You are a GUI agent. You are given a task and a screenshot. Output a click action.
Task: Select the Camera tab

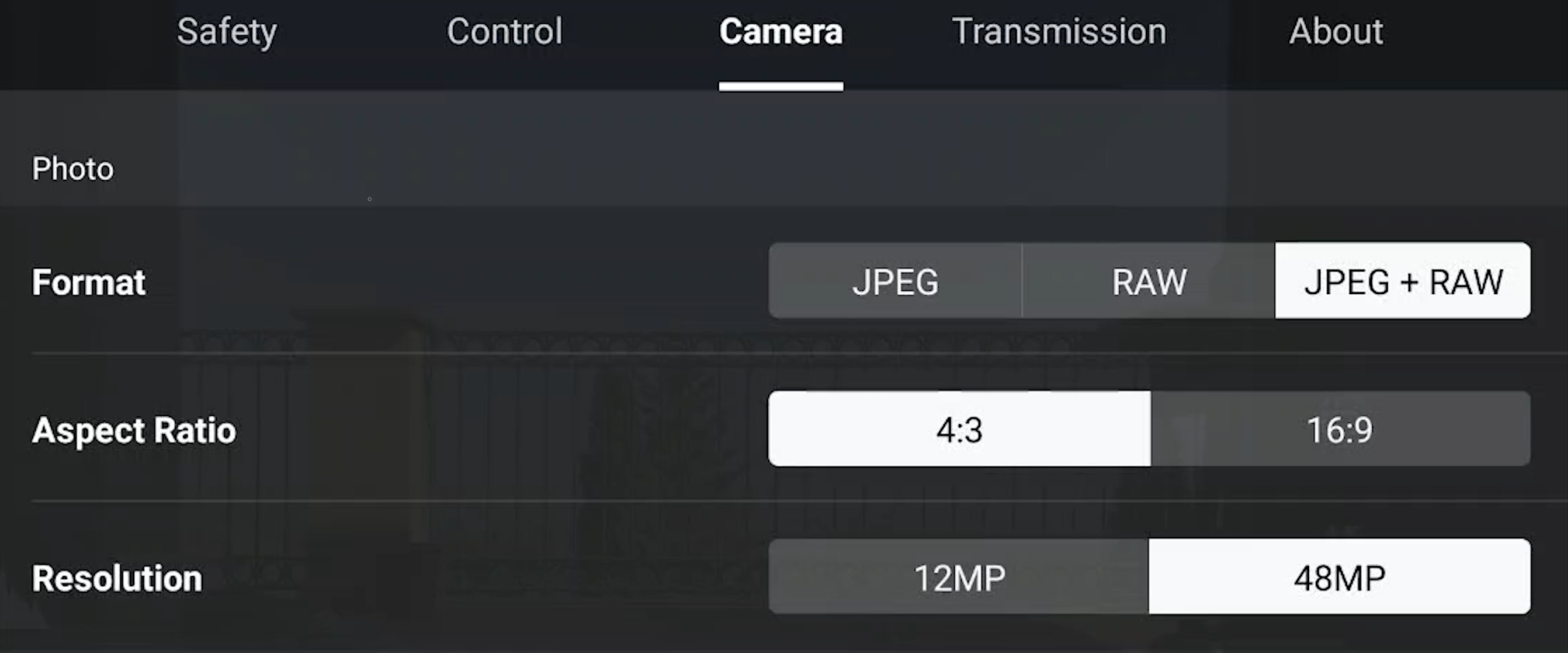pos(780,32)
